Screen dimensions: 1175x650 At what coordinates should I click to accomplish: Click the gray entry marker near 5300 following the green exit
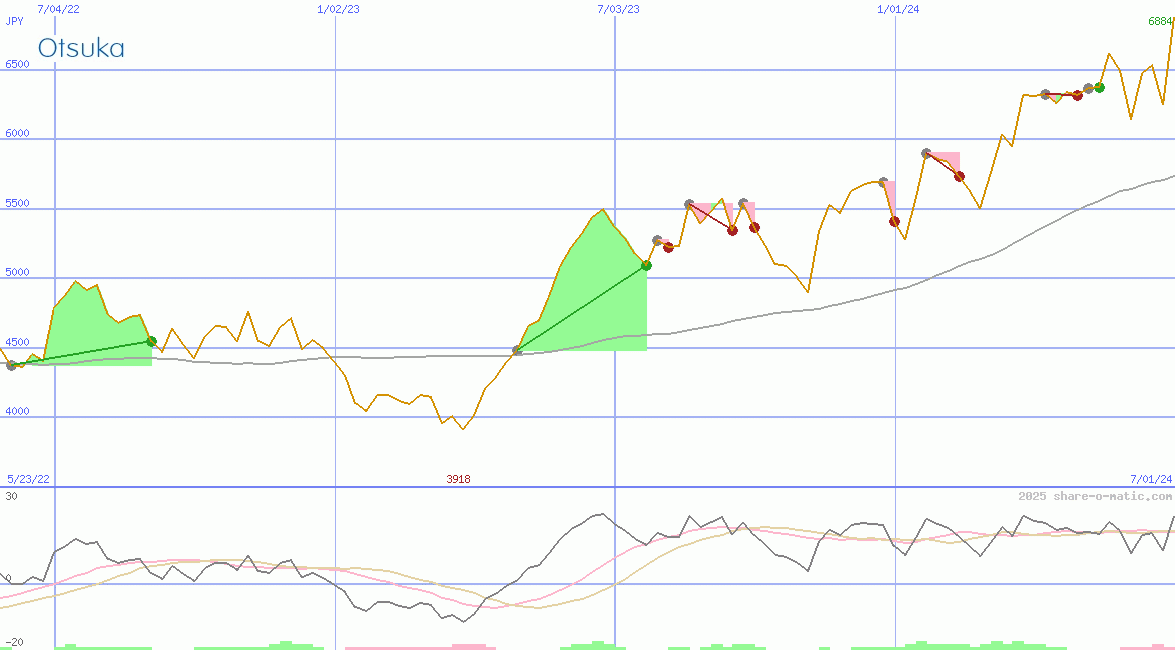click(657, 241)
